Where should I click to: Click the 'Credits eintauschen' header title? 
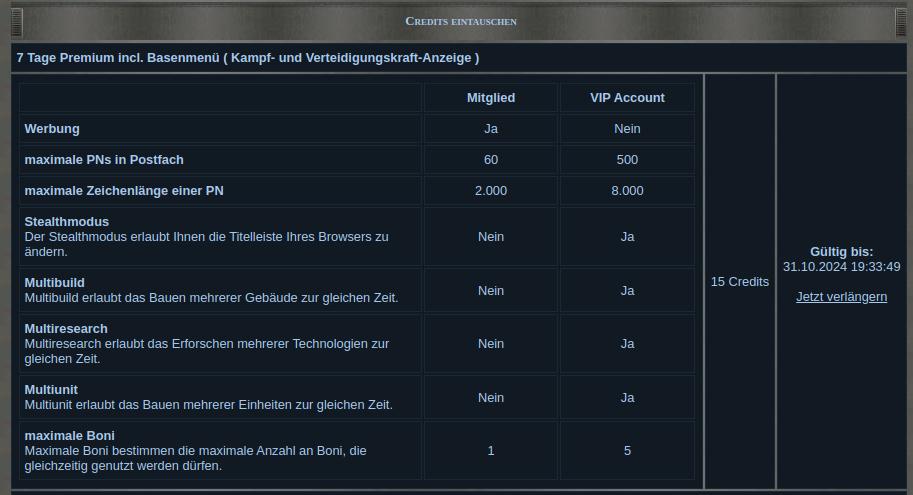point(461,21)
